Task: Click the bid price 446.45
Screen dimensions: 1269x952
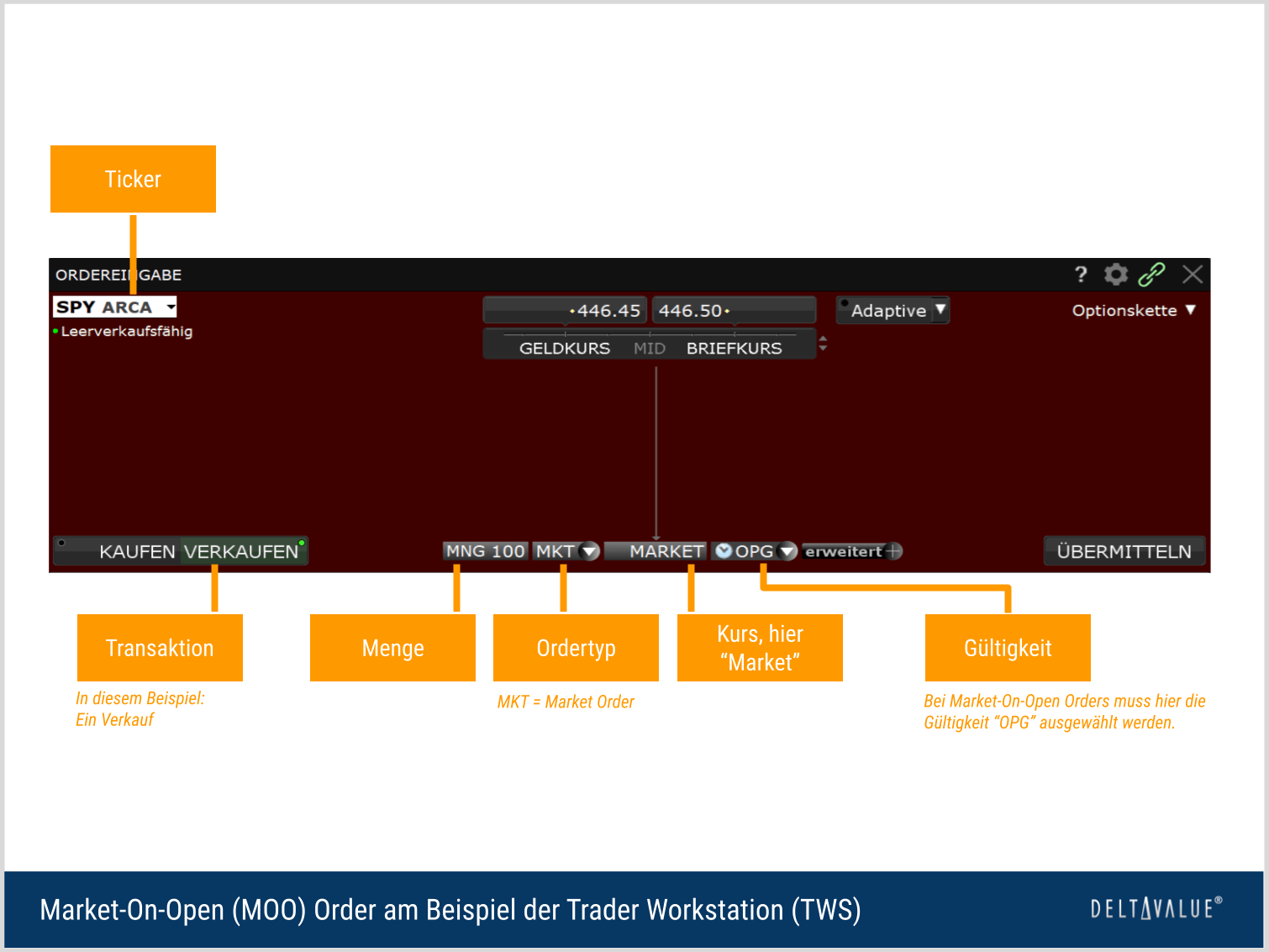Action: point(565,310)
